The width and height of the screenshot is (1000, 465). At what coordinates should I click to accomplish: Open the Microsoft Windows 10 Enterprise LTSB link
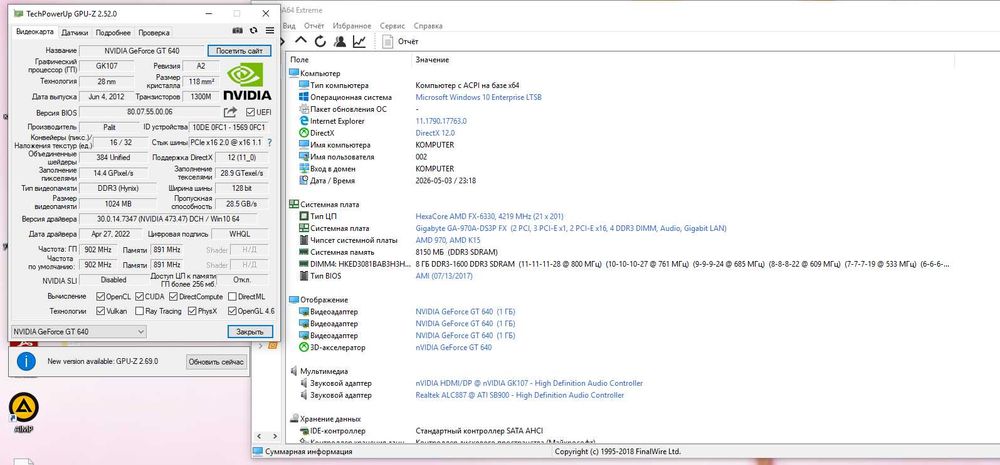point(478,97)
